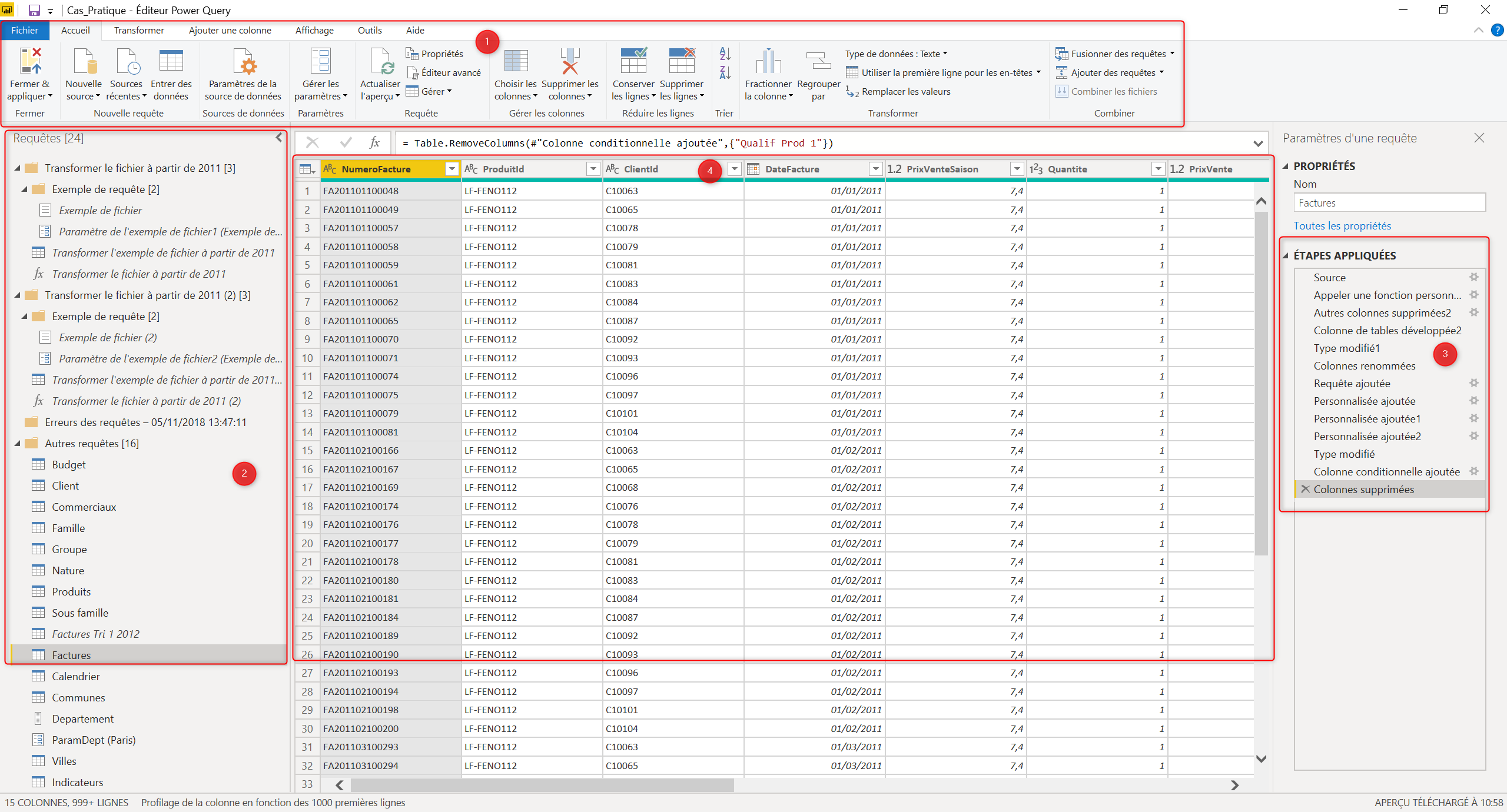Click Supprimer les lignes icon

pyautogui.click(x=682, y=61)
